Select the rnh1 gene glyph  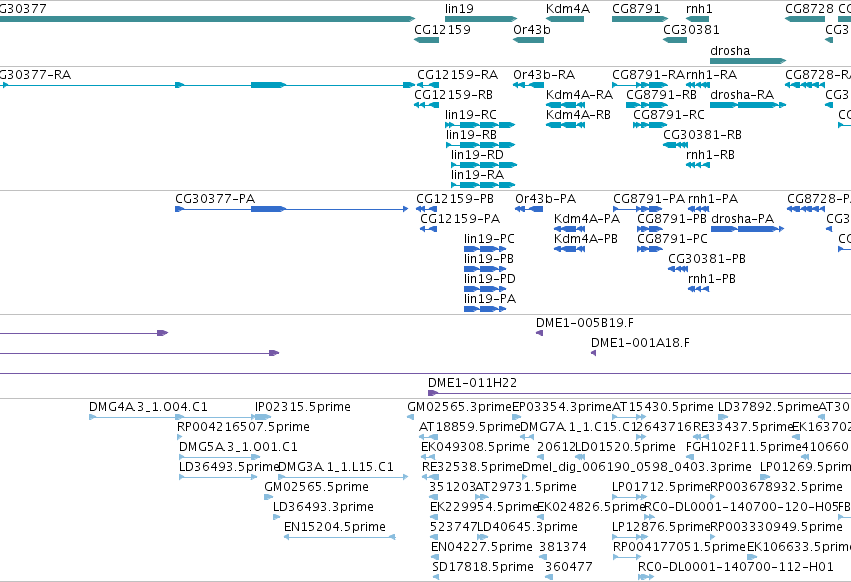[698, 19]
